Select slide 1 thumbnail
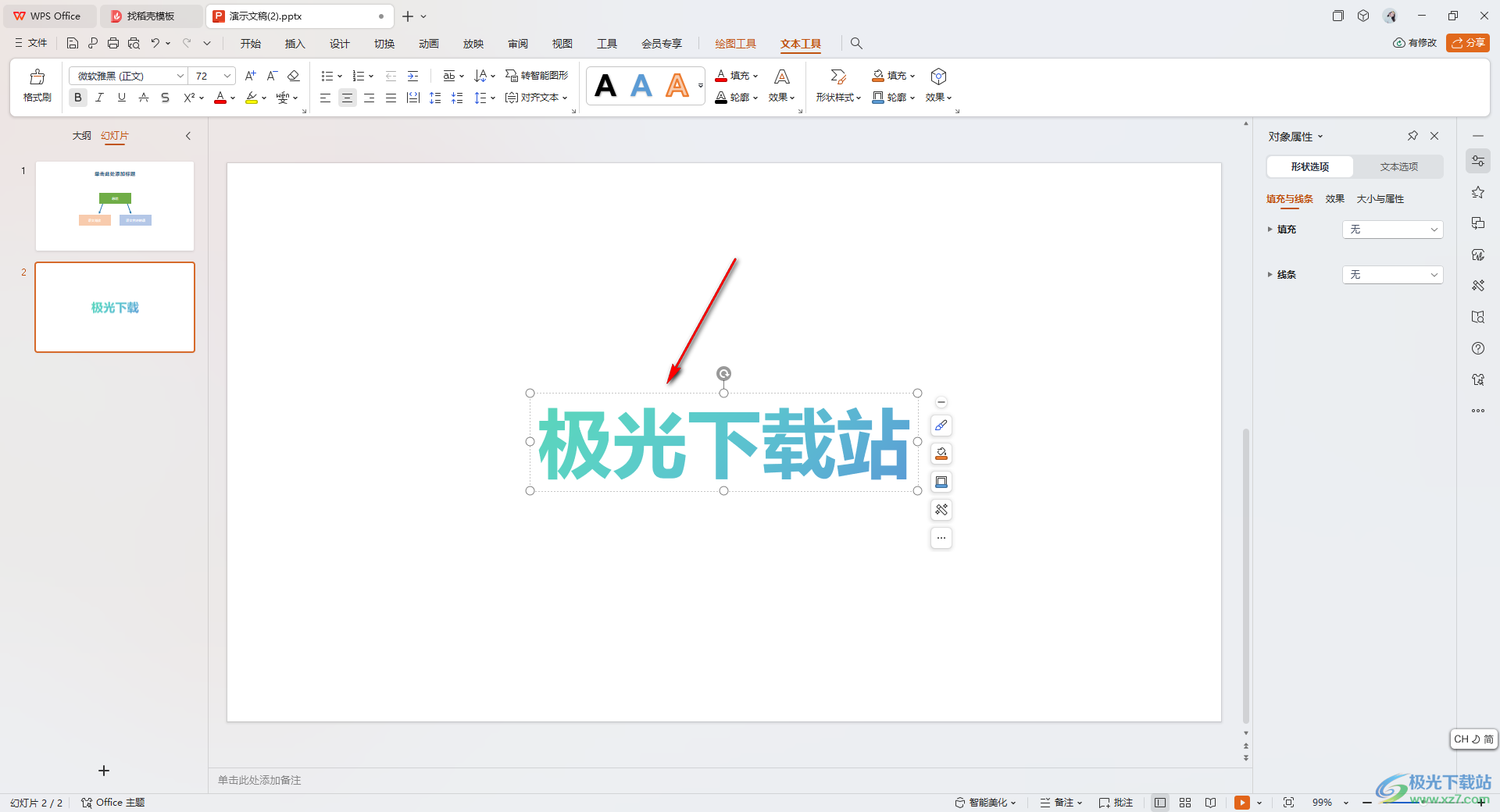The image size is (1500, 812). click(115, 206)
